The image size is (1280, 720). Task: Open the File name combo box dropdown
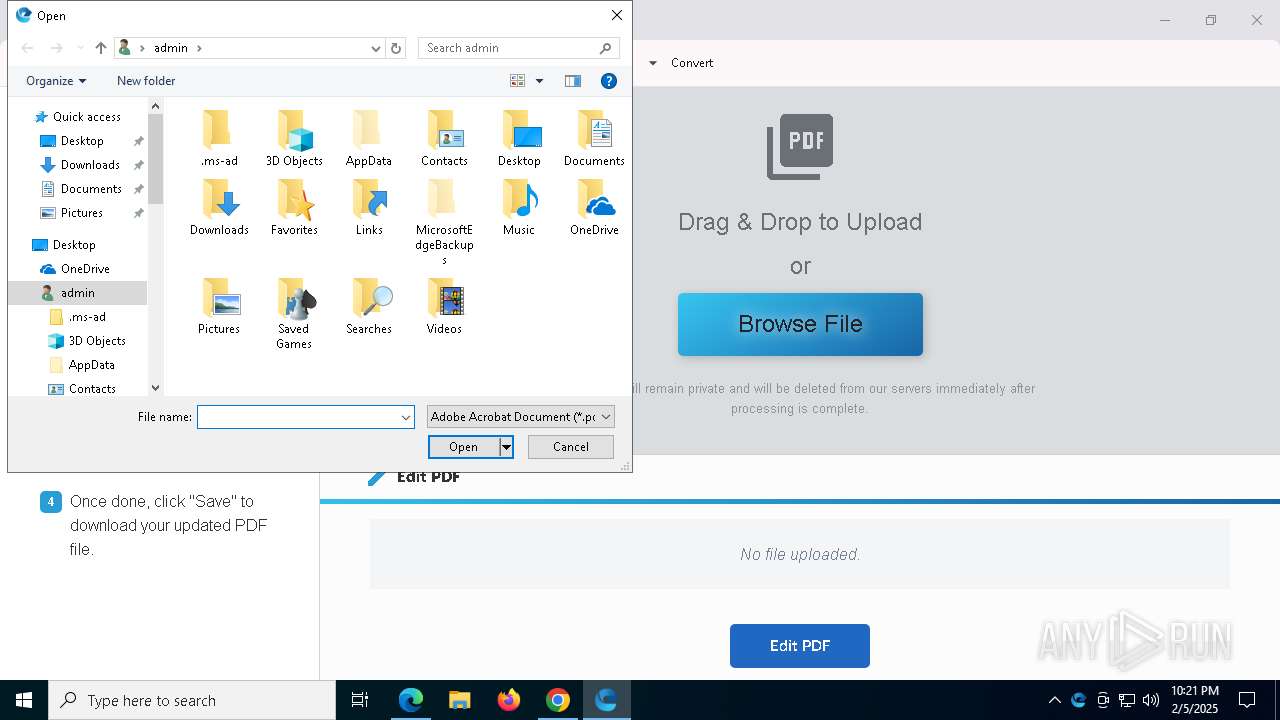pos(406,417)
